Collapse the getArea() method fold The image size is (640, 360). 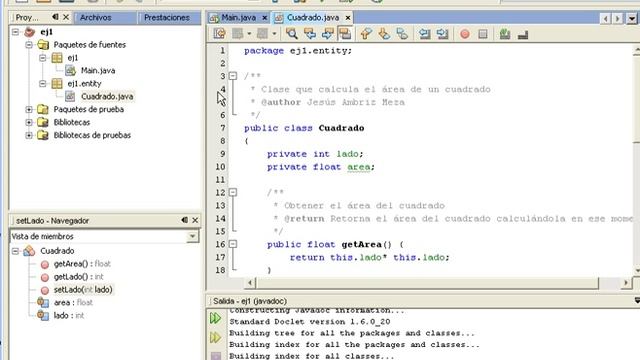(x=233, y=244)
